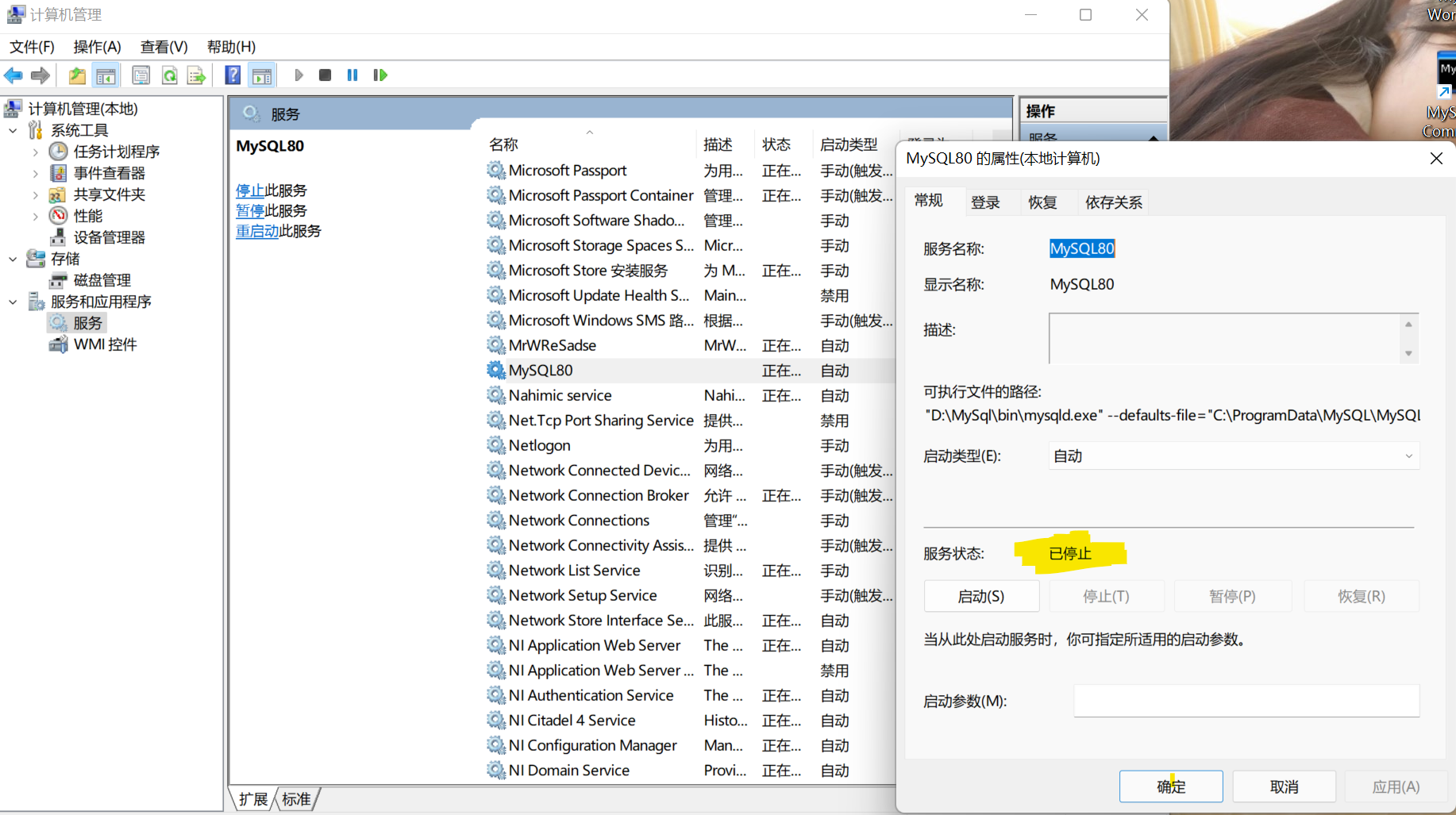The width and height of the screenshot is (1456, 815).
Task: Switch to the 扩展 view tab
Action: tap(253, 799)
